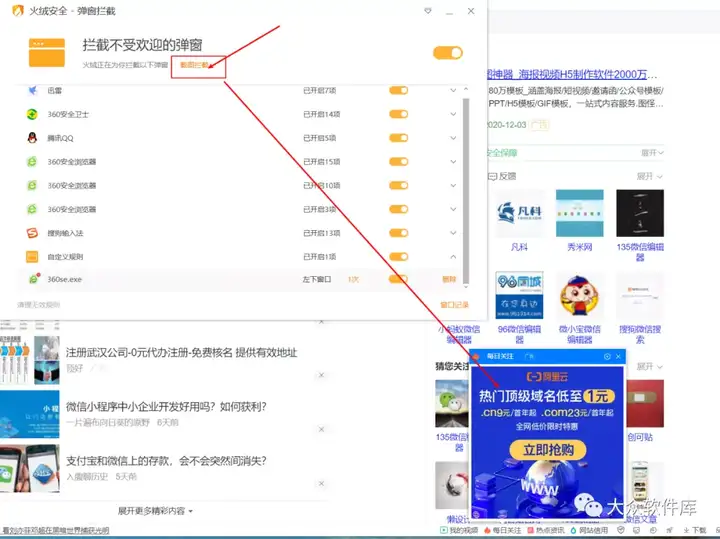Open the 注册武汉公司 news headline

(181, 353)
